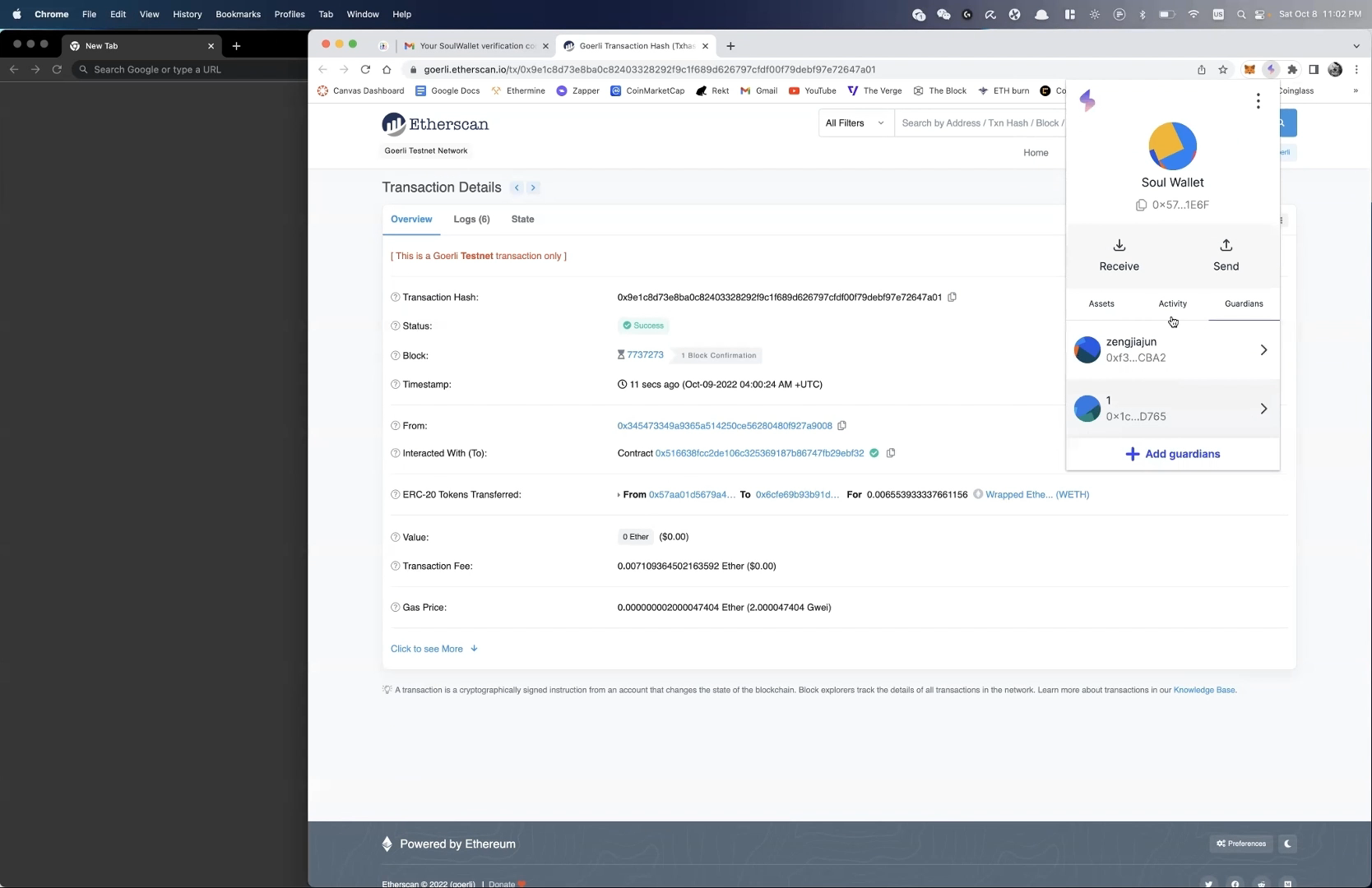Open the token transfer To address link
Image resolution: width=1372 pixels, height=888 pixels.
[797, 495]
